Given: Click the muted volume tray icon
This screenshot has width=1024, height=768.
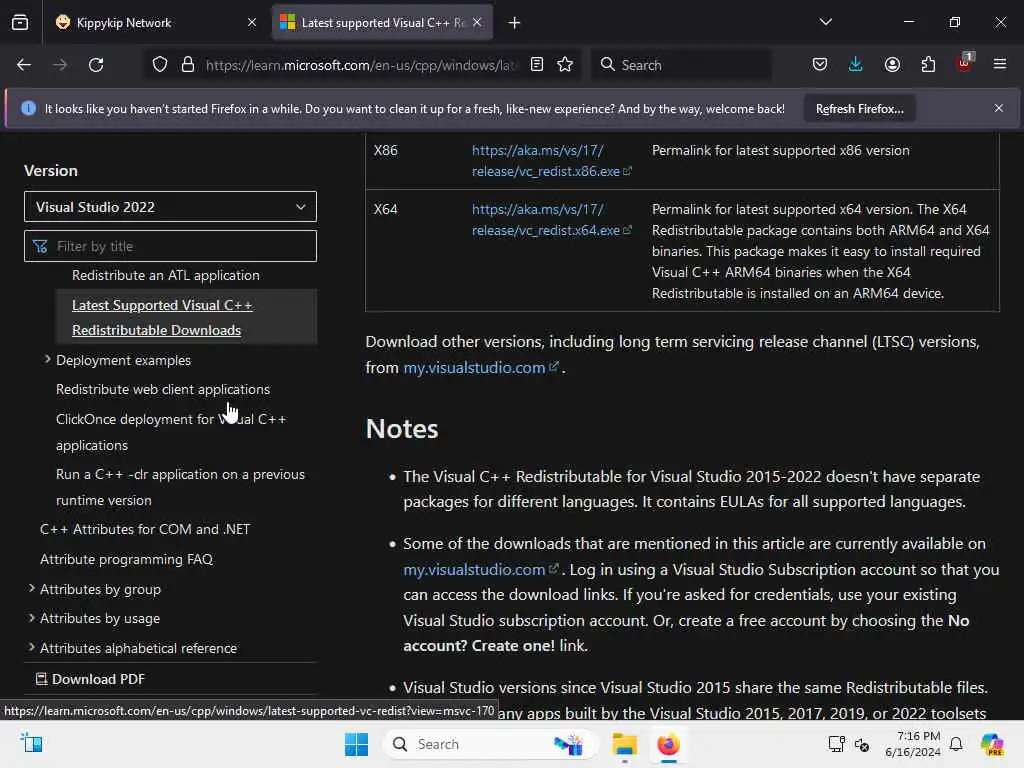Looking at the screenshot, I should coord(862,744).
